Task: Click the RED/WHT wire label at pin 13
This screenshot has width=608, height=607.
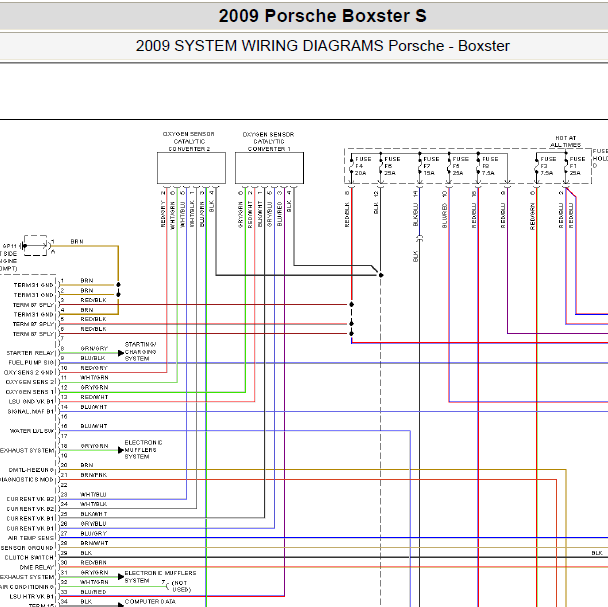Action: point(94,397)
